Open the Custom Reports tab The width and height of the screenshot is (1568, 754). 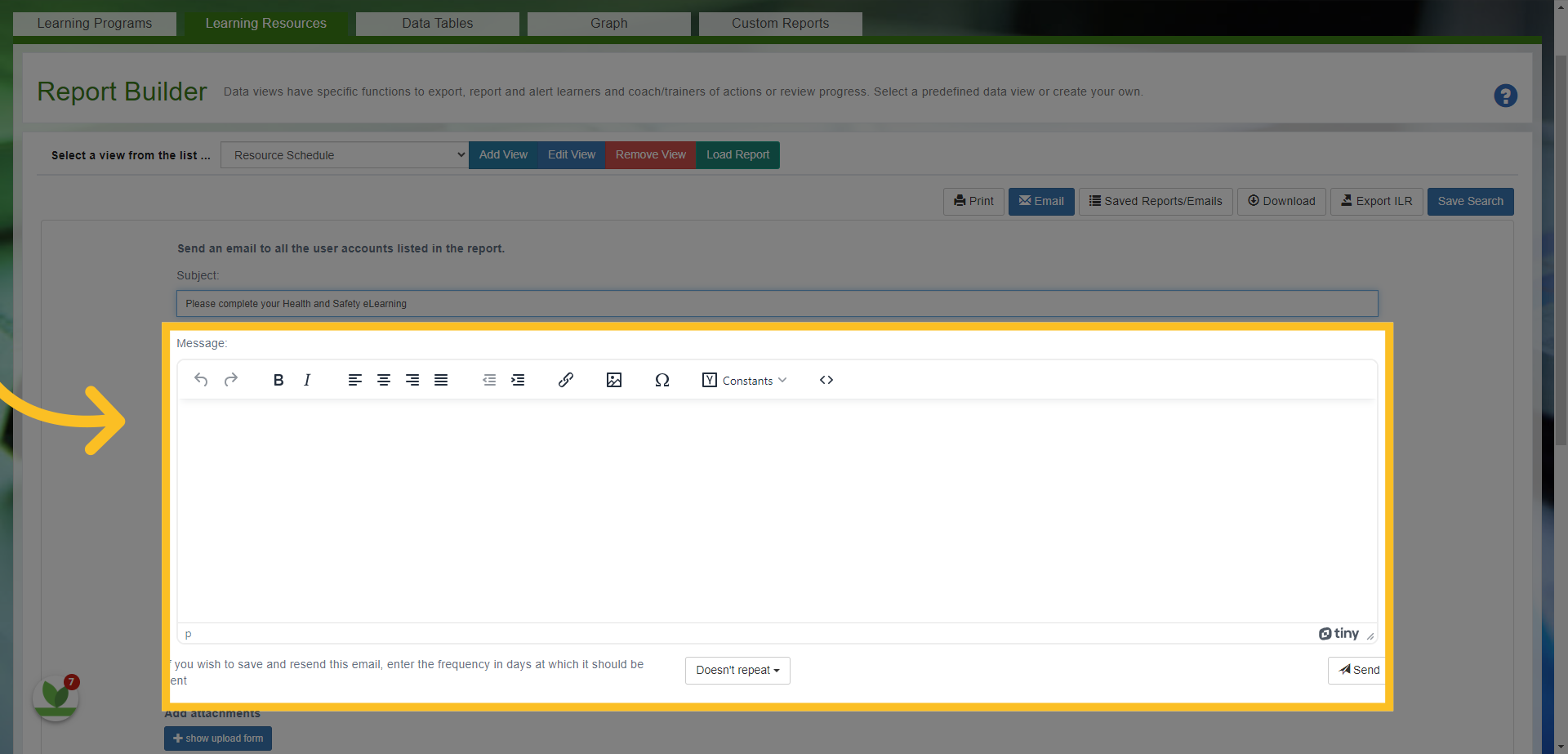(781, 24)
